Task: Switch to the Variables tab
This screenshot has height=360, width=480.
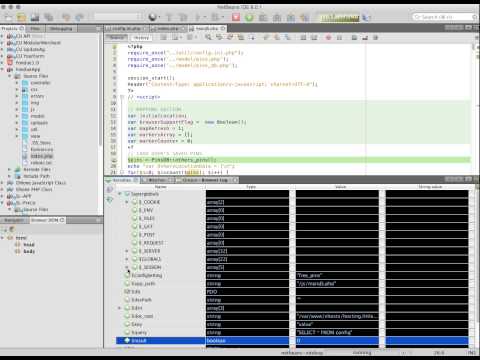Action: coord(122,180)
